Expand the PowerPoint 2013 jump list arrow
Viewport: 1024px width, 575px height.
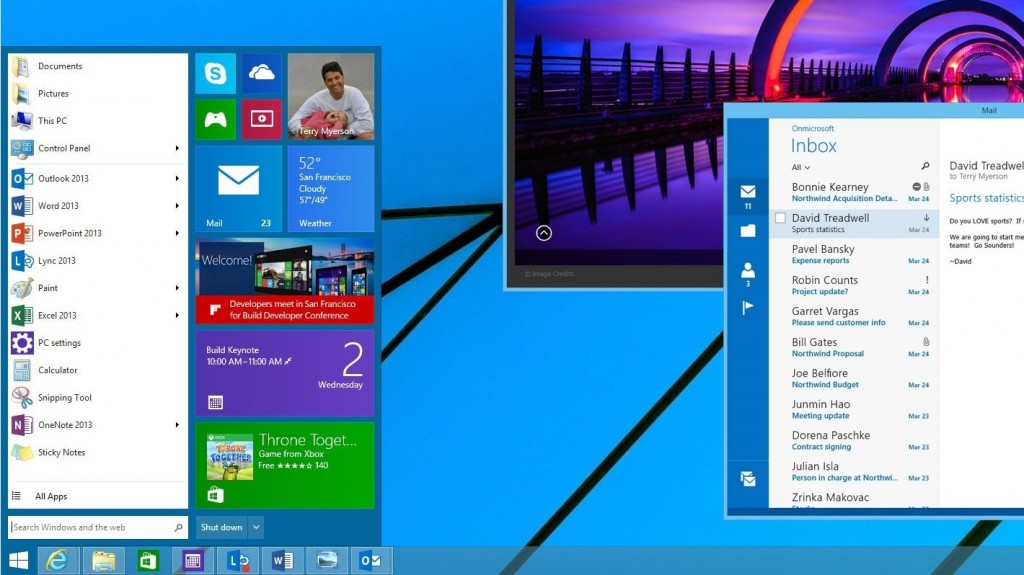177,233
